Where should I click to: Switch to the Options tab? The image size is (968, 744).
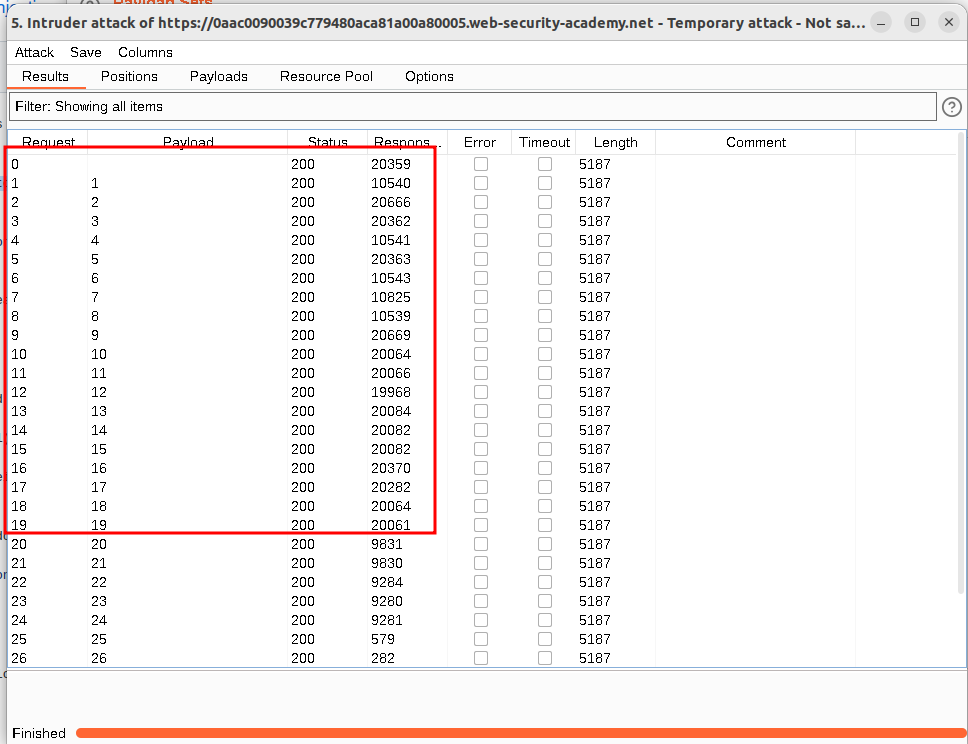[x=429, y=77]
